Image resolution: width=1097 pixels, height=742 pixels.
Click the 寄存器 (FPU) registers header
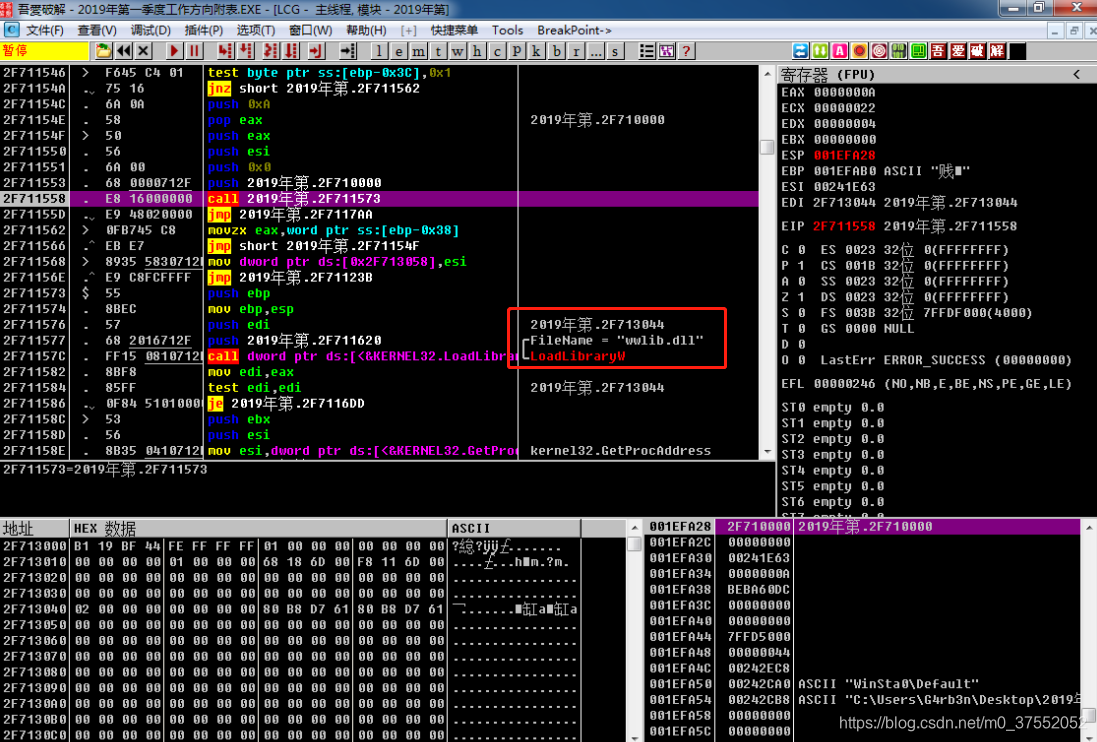(x=828, y=75)
